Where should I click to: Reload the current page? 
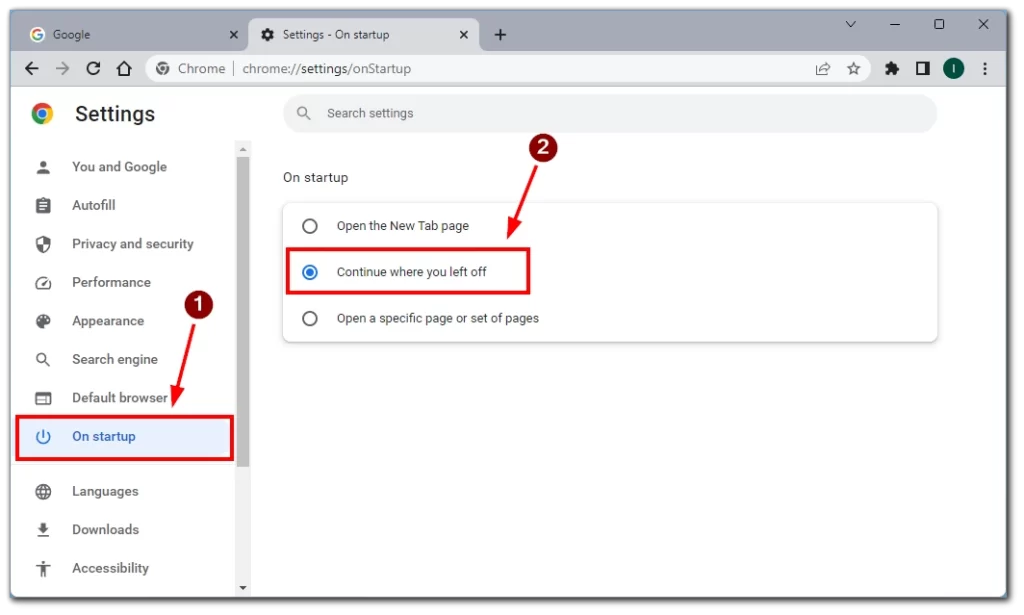click(x=93, y=69)
